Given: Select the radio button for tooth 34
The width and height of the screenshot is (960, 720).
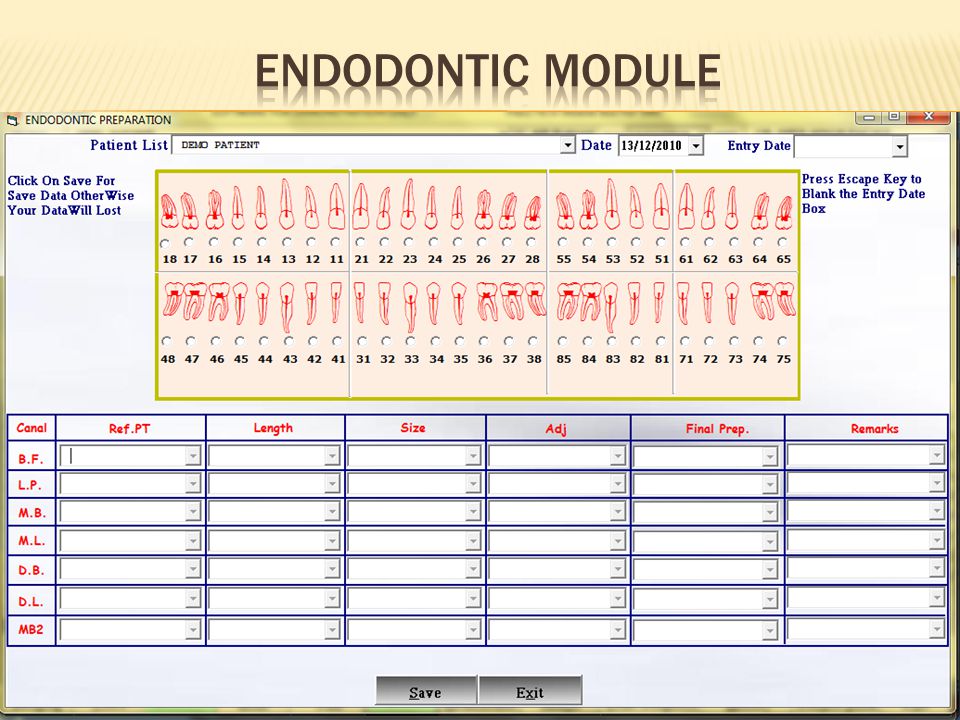Looking at the screenshot, I should [x=435, y=341].
